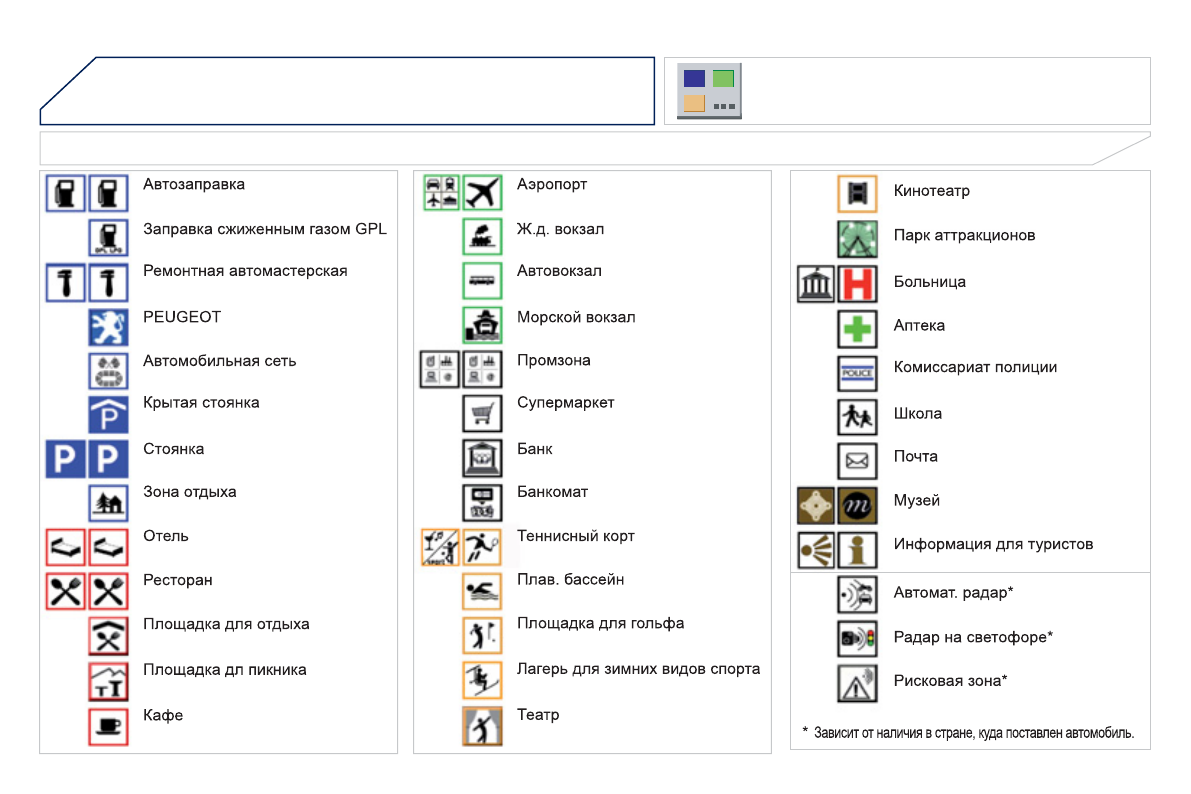Click the ATM (Банкомат) icon
This screenshot has width=1191, height=794.
coord(482,502)
